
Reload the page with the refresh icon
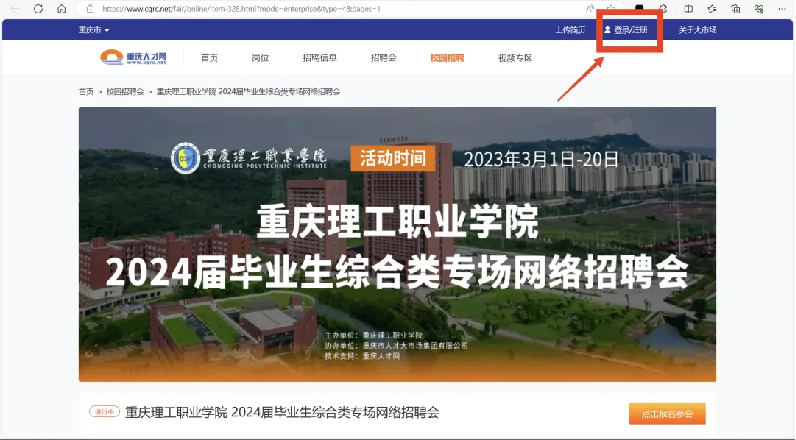(38, 7)
